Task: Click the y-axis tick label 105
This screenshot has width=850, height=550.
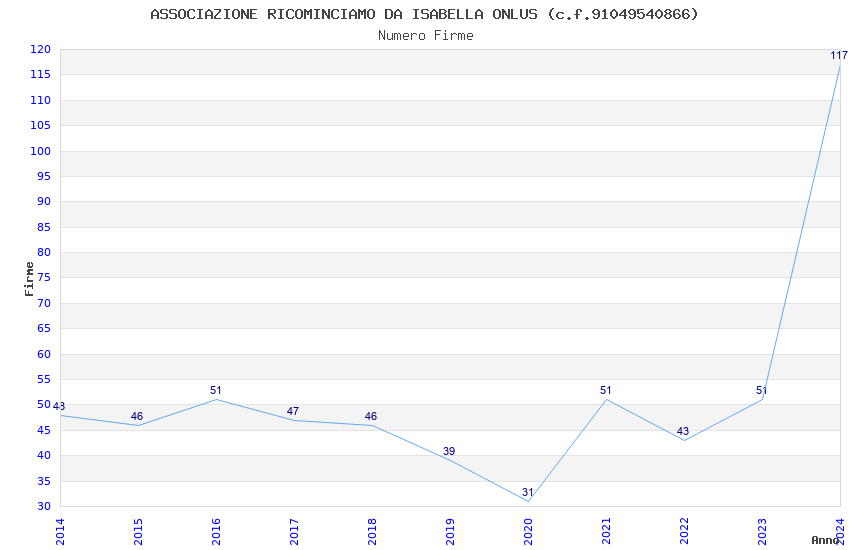Action: [41, 125]
